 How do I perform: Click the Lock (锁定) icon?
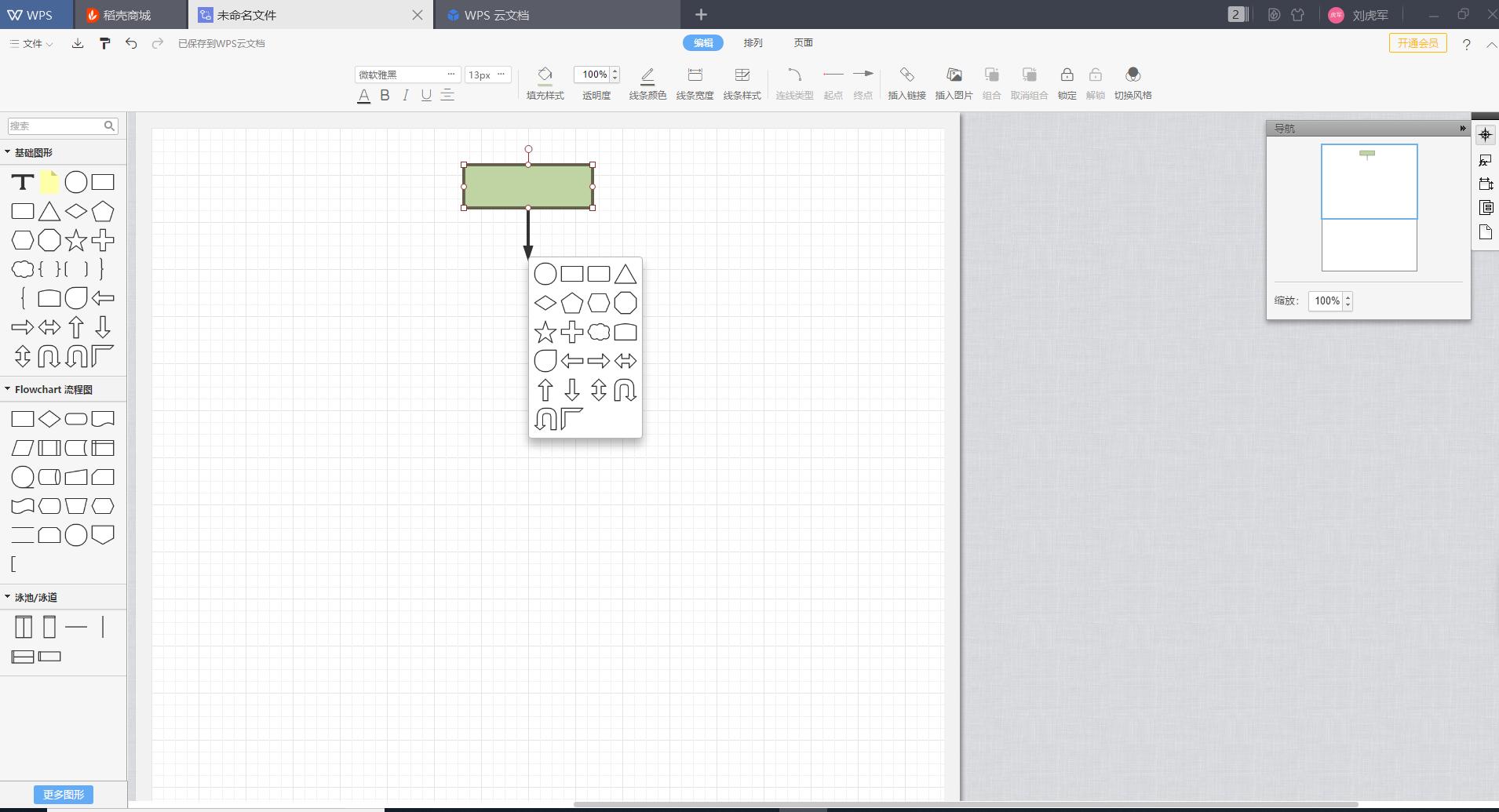pyautogui.click(x=1067, y=75)
